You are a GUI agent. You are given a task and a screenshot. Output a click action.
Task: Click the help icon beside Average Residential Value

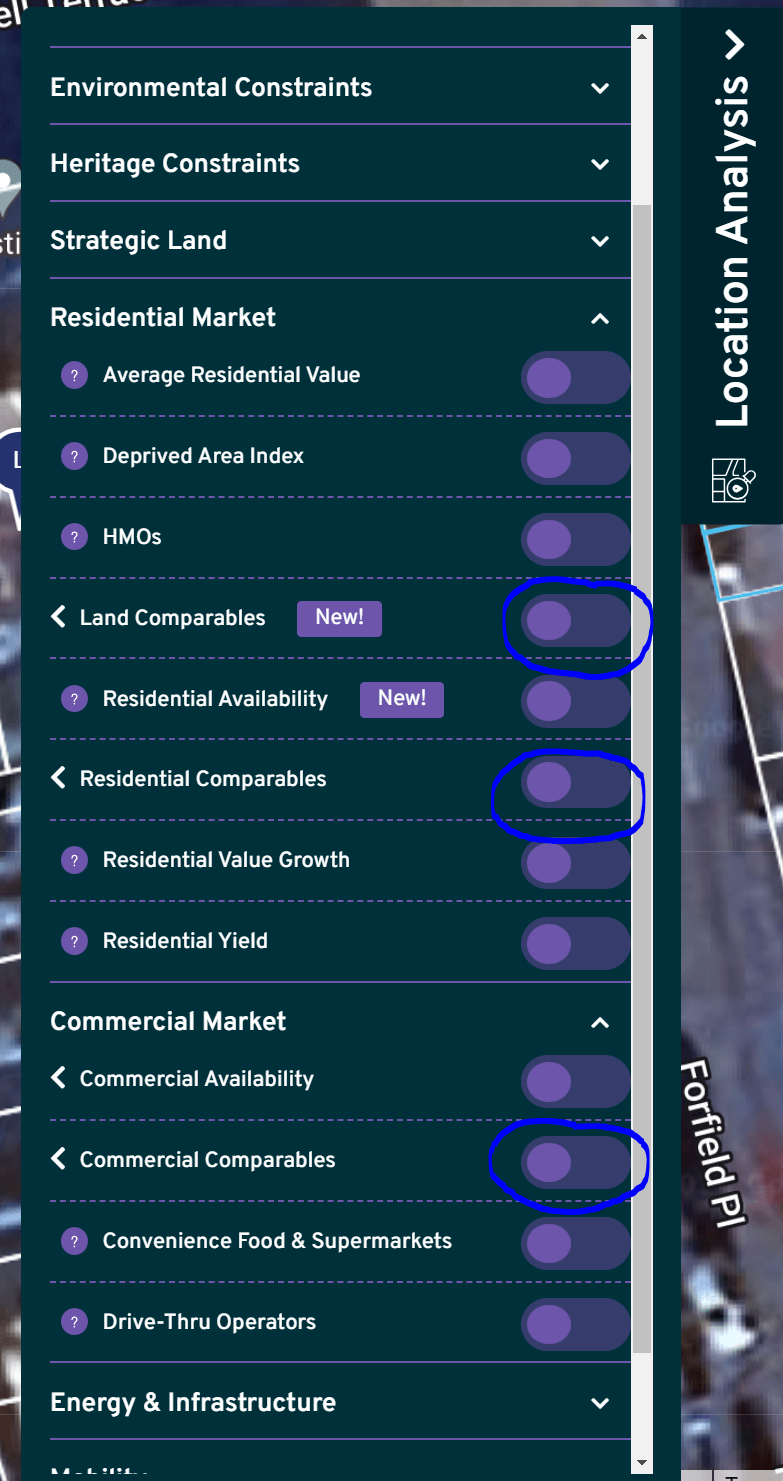(74, 377)
